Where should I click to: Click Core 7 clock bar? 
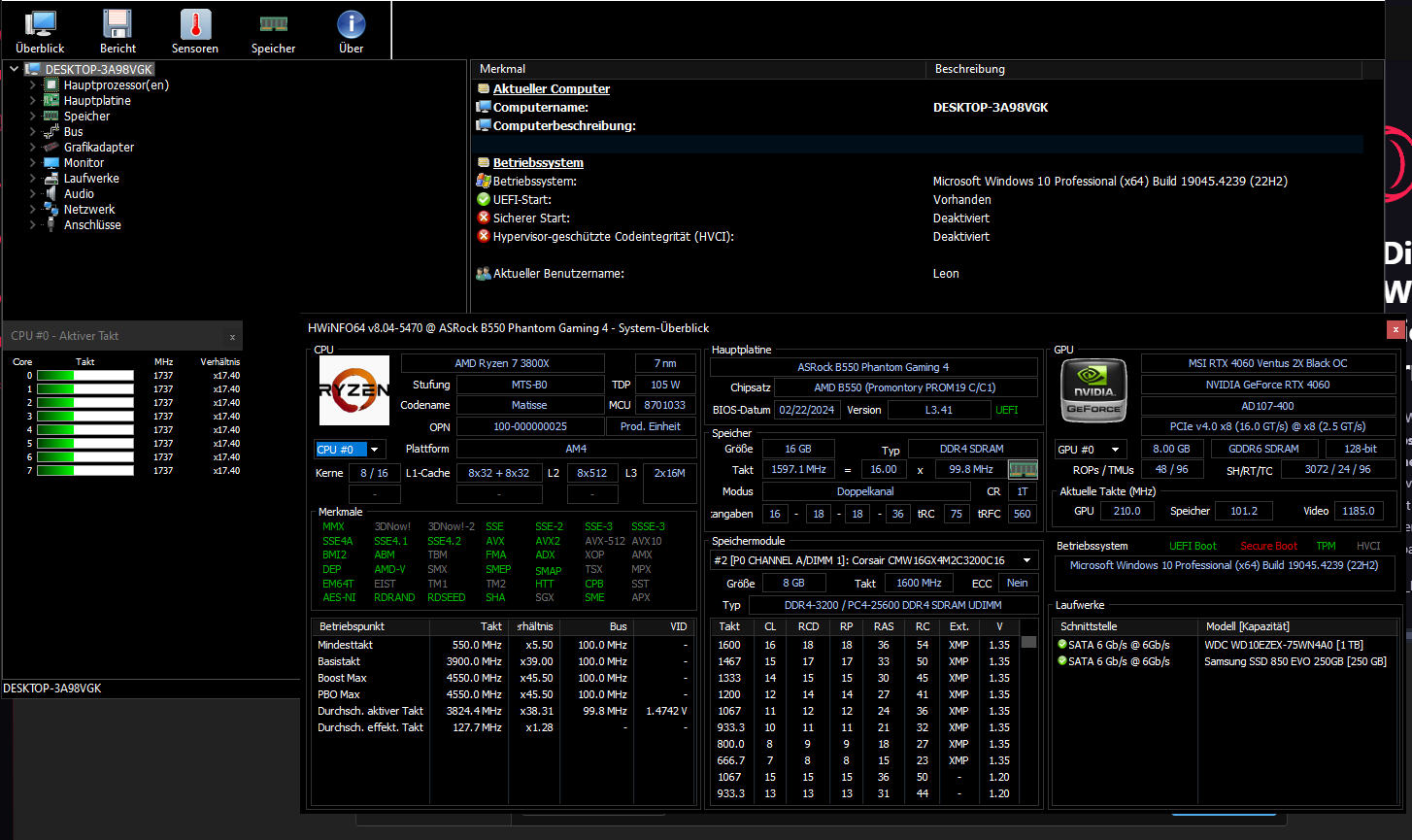(x=85, y=470)
